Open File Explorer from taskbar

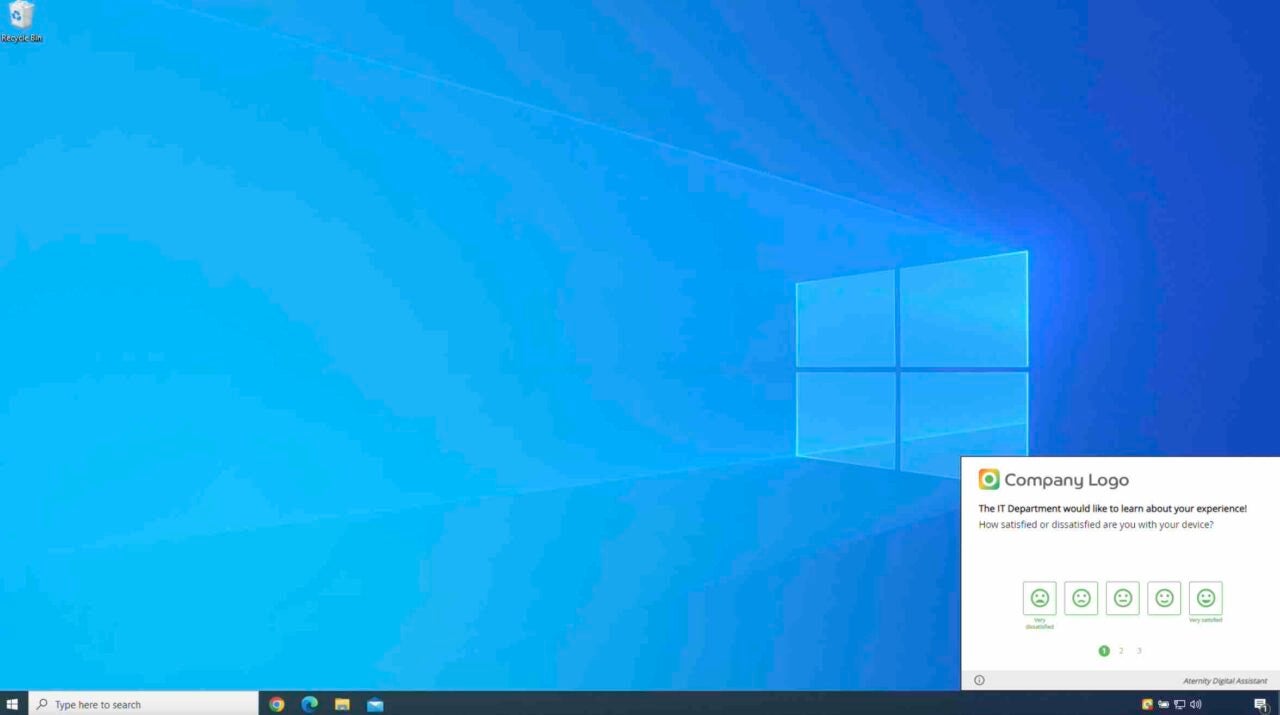(342, 704)
